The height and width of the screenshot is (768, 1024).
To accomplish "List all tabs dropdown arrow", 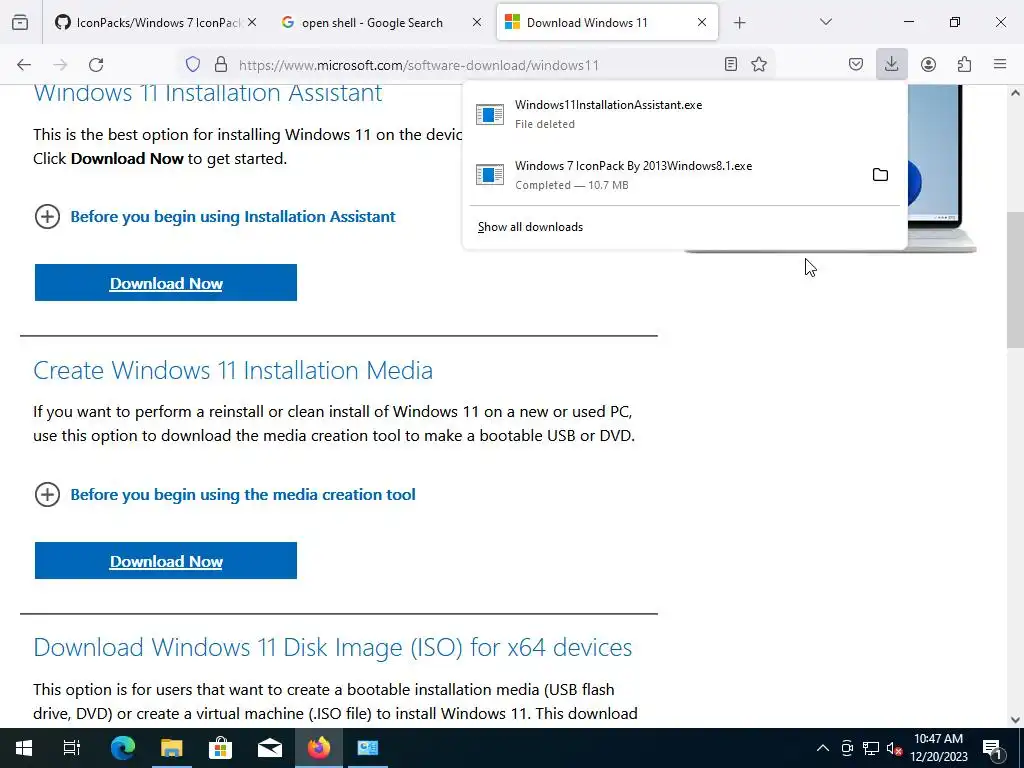I will point(825,23).
